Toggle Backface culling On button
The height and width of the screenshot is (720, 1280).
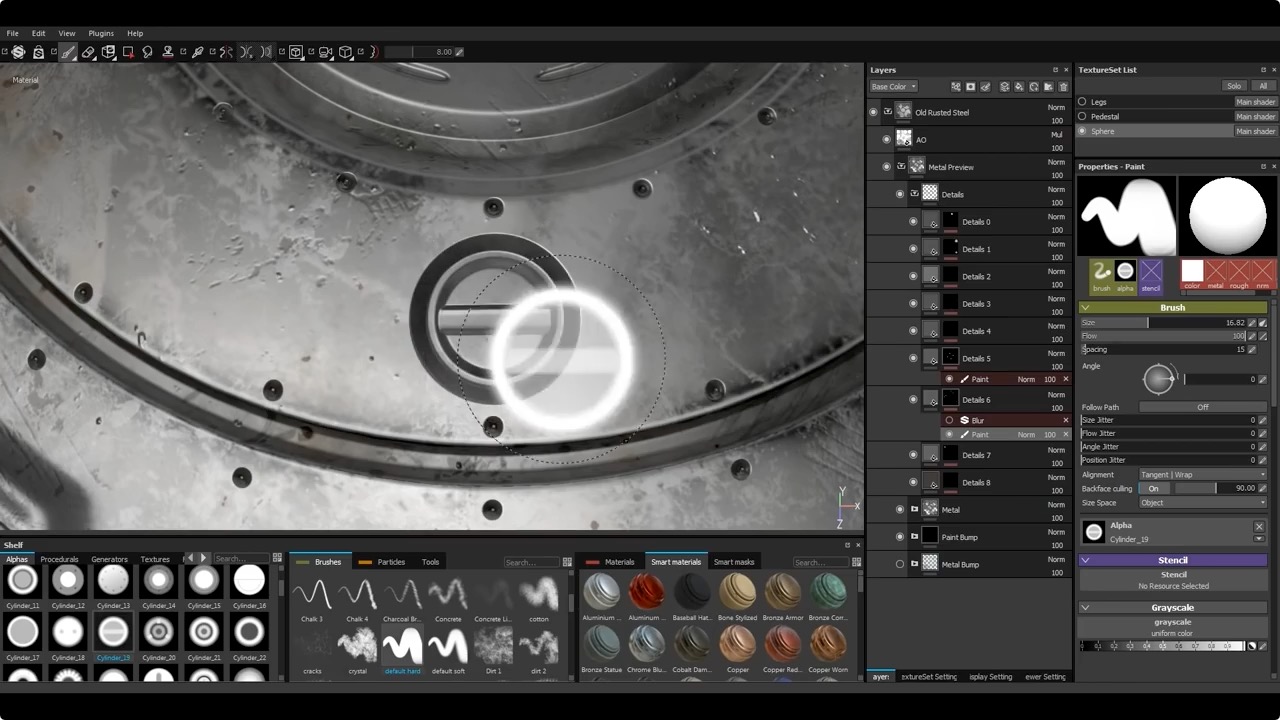click(x=1153, y=488)
